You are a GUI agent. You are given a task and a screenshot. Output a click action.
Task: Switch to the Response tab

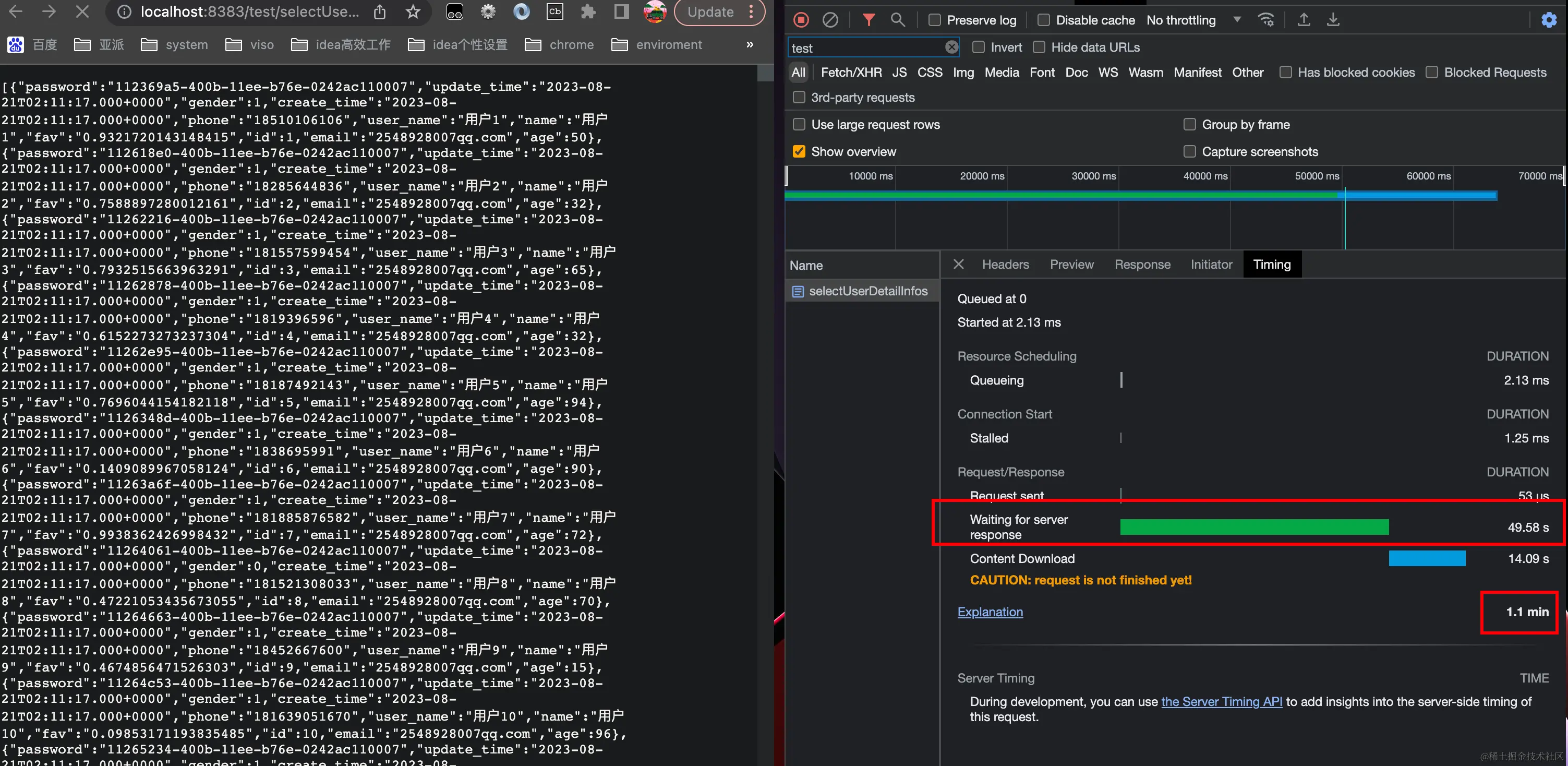click(1142, 264)
